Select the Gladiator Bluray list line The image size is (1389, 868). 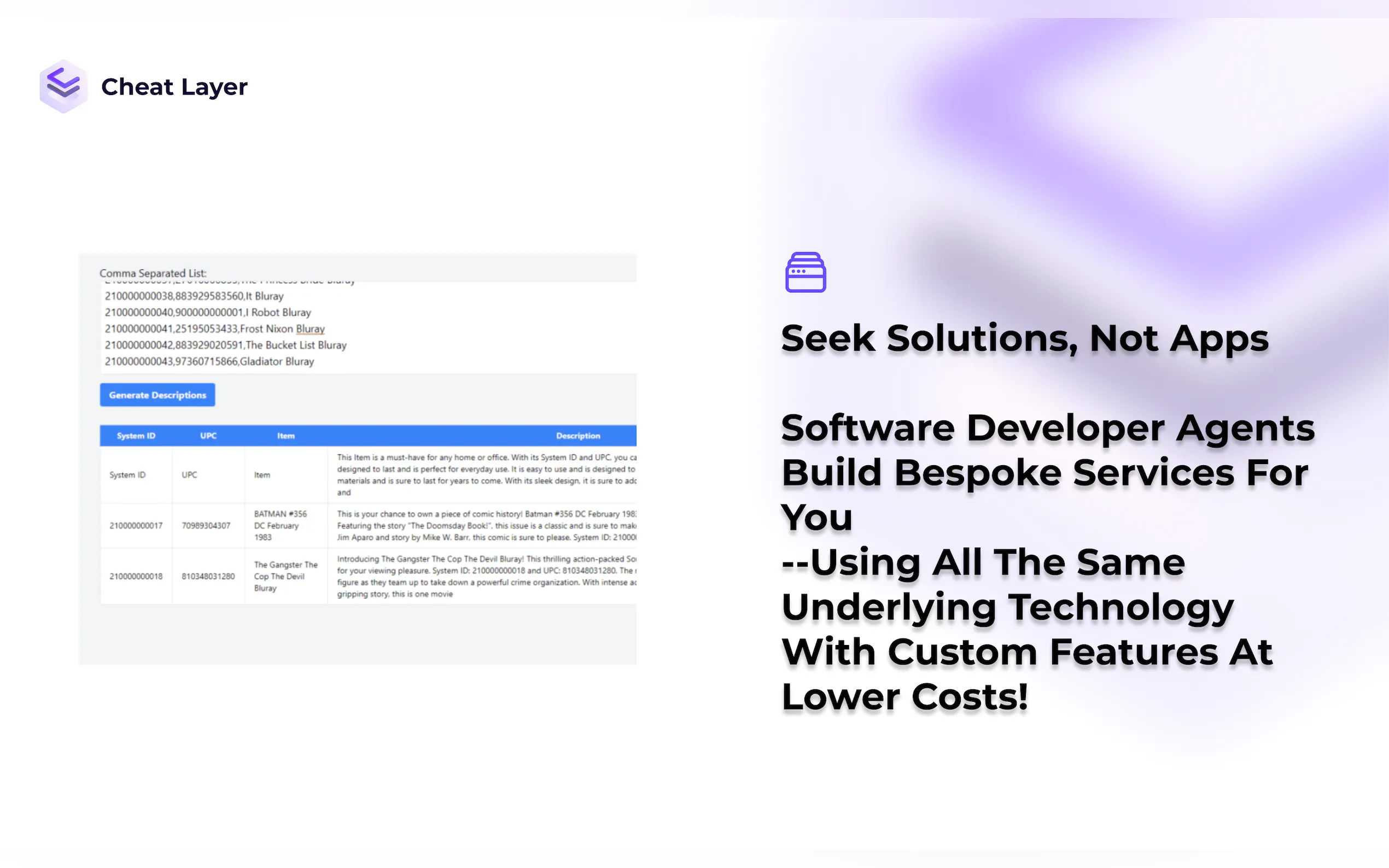pos(209,362)
